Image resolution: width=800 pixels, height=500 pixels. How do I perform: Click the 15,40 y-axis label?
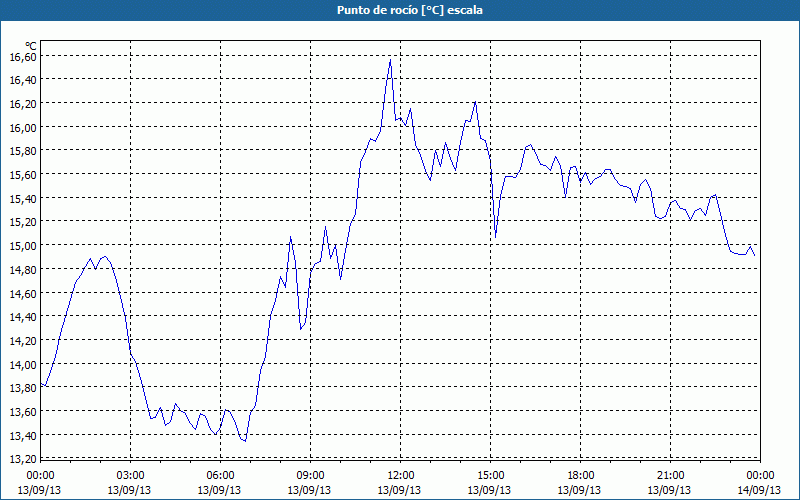pos(23,198)
